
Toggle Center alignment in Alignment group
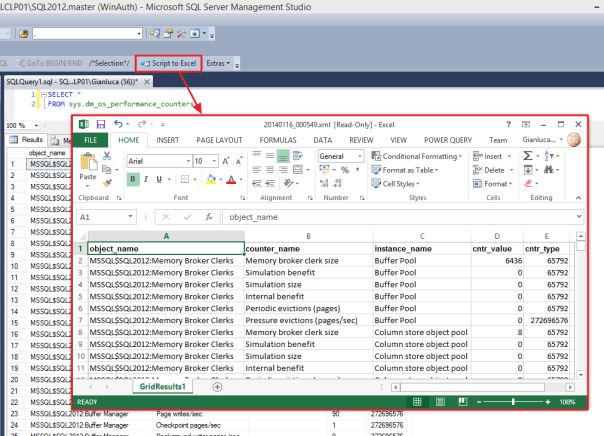click(270, 169)
